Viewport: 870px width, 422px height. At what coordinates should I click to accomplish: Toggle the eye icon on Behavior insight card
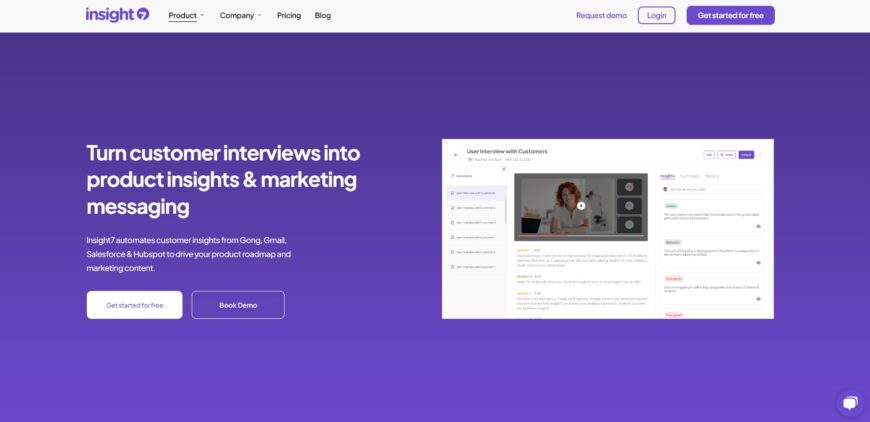pos(758,263)
